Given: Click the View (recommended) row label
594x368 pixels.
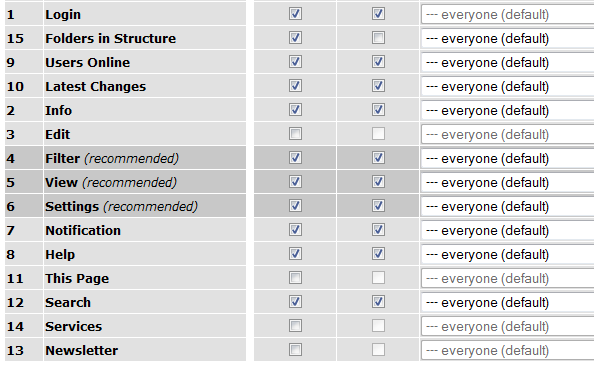Looking at the screenshot, I should (x=111, y=183).
